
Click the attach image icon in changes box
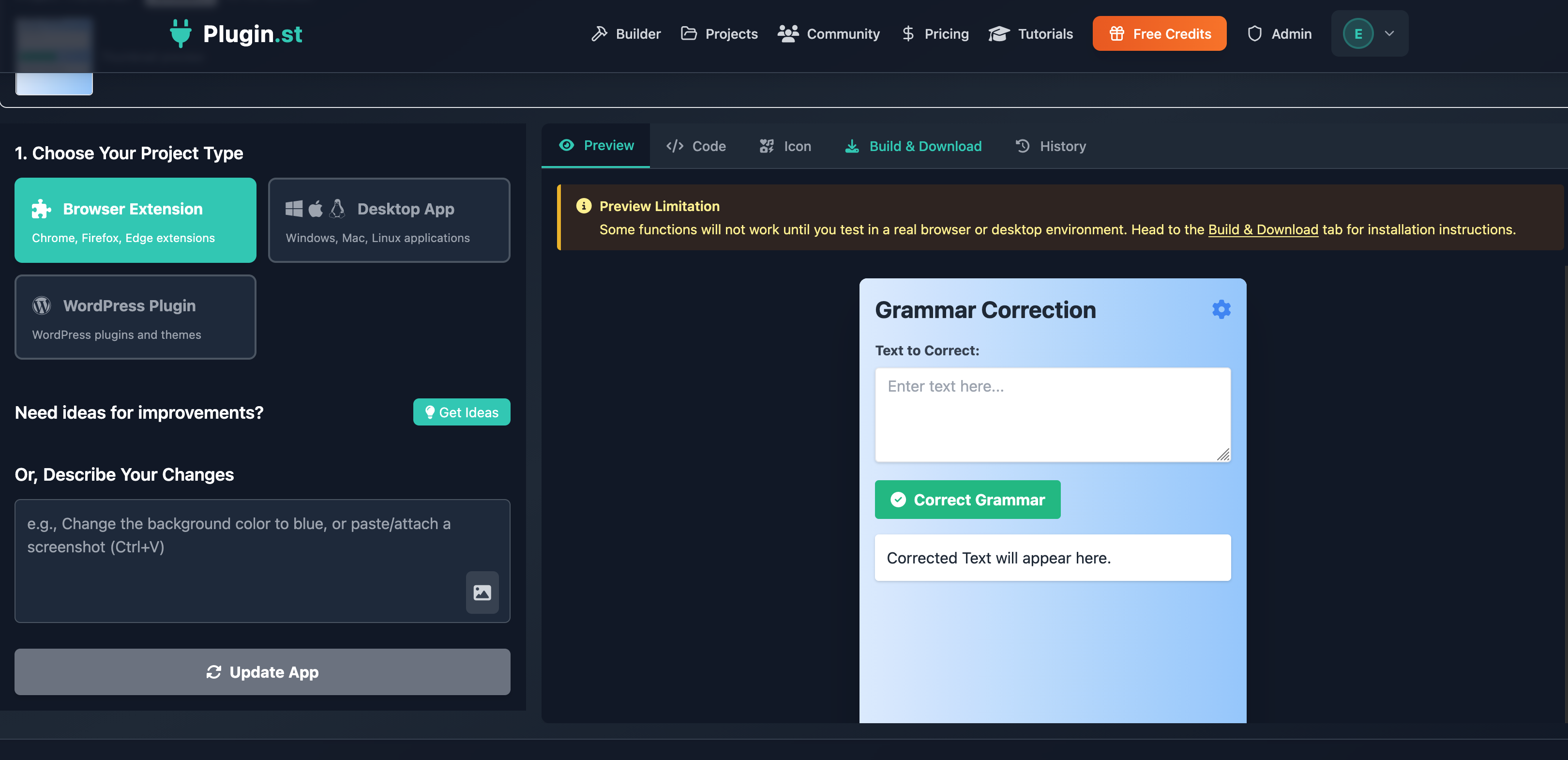[x=482, y=592]
